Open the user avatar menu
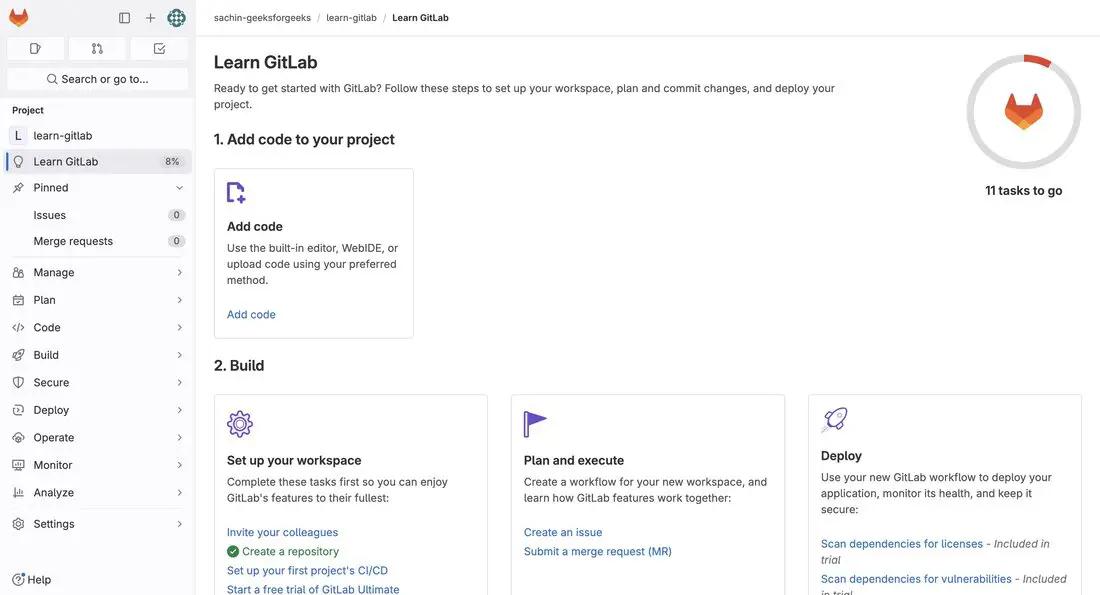Viewport: 1100px width, 595px height. point(176,18)
